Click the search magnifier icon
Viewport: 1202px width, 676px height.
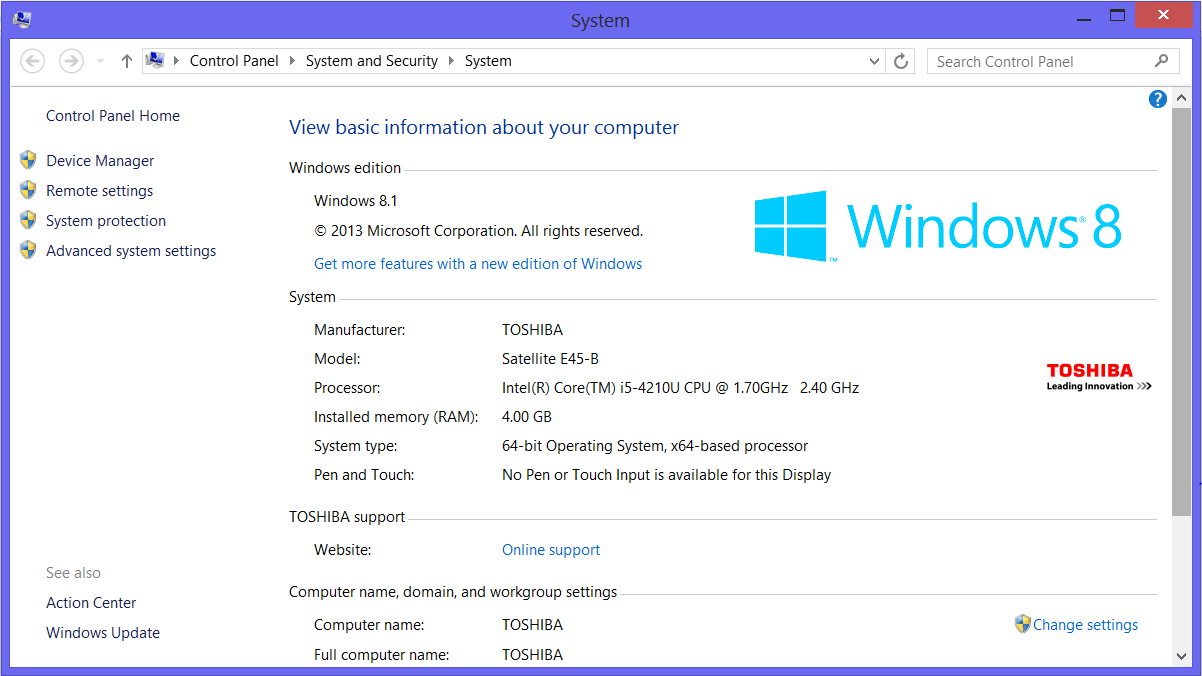1161,61
